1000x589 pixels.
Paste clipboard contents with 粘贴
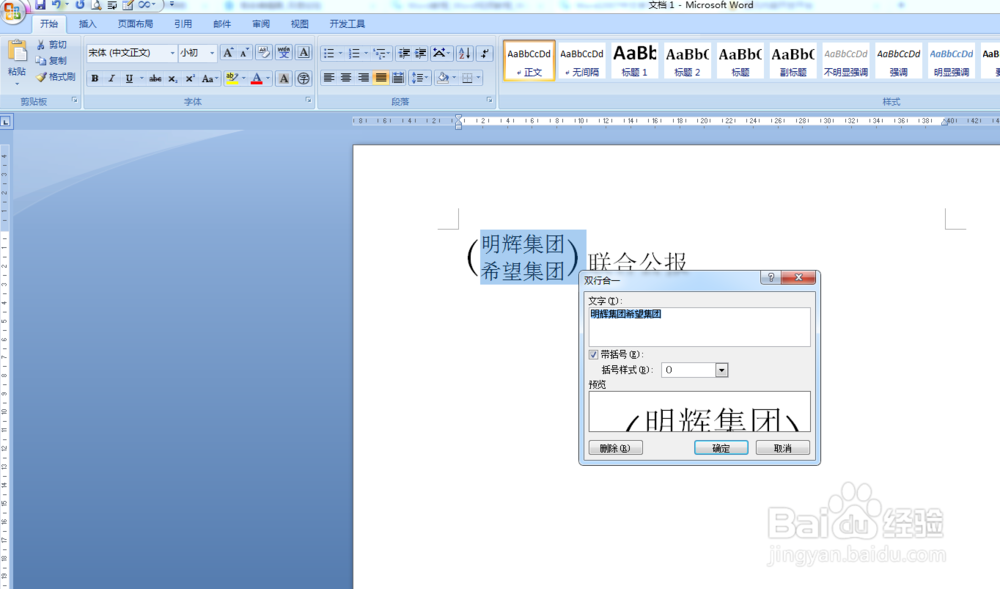[17, 61]
